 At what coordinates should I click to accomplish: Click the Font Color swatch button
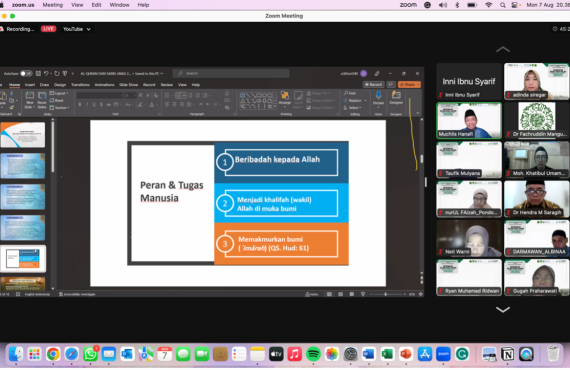[152, 105]
